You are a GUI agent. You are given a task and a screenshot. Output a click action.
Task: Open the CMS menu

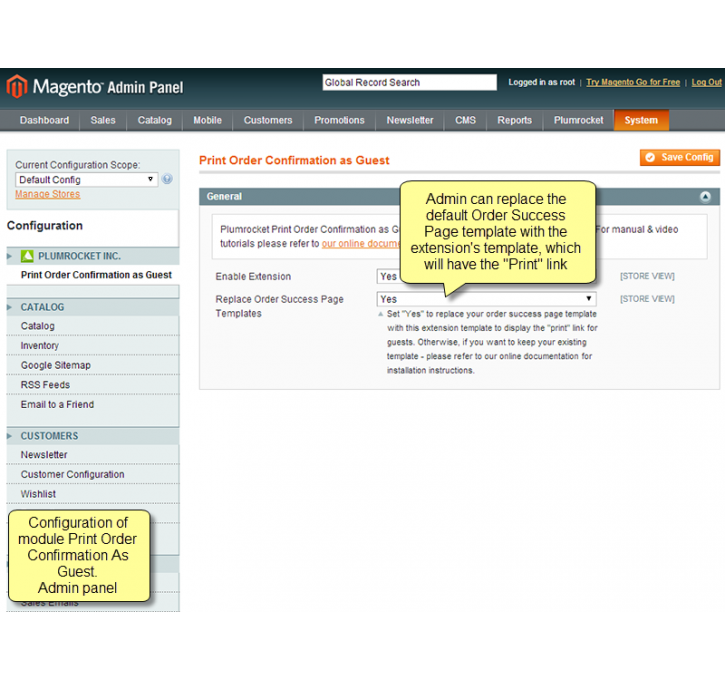coord(465,120)
